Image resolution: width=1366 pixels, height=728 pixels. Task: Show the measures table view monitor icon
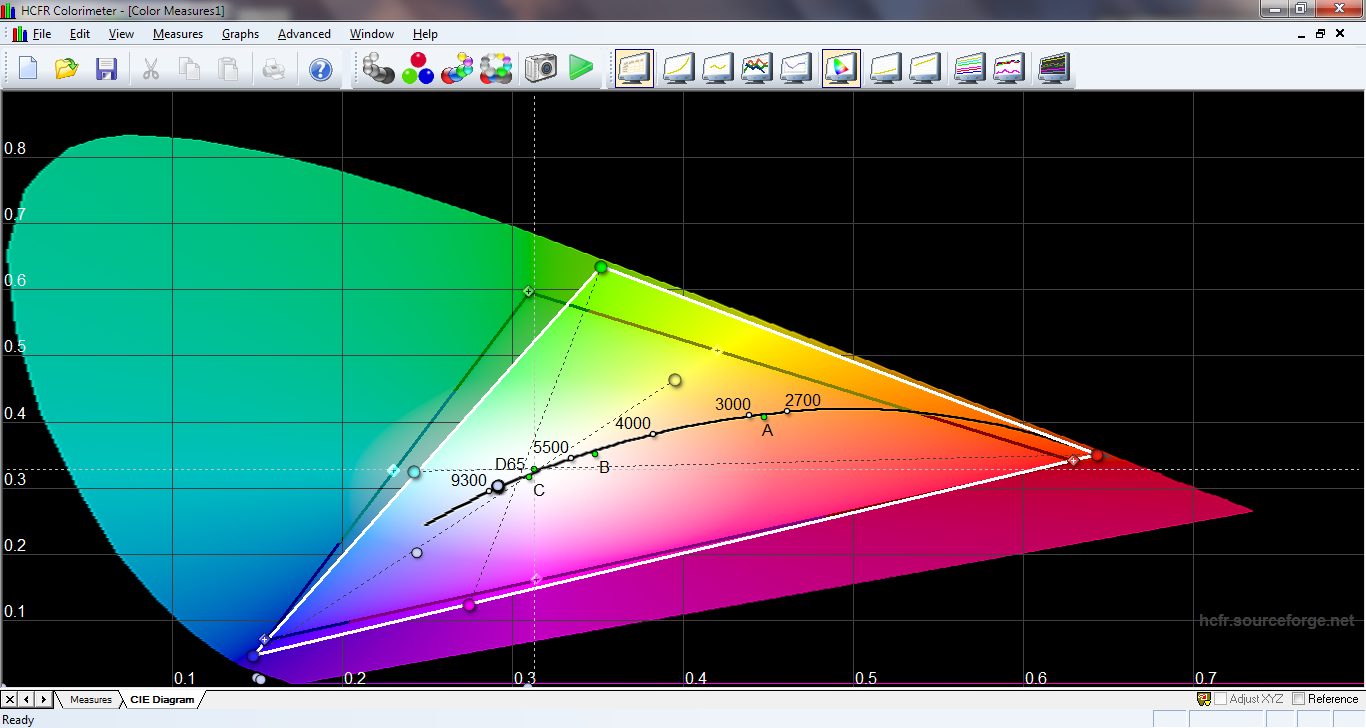[x=634, y=68]
